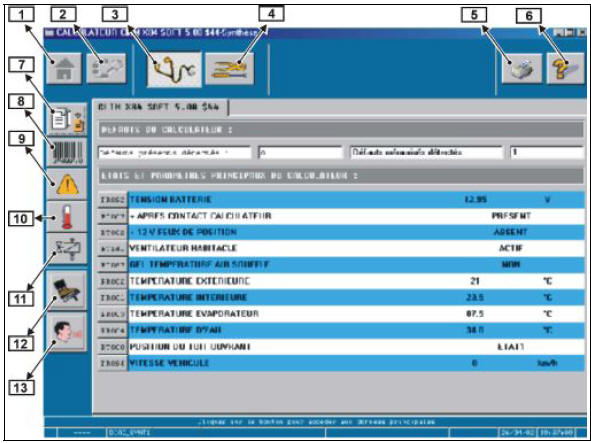Click the stored faults count field showing 1
Viewport: 591px width, 443px height.
click(x=547, y=153)
